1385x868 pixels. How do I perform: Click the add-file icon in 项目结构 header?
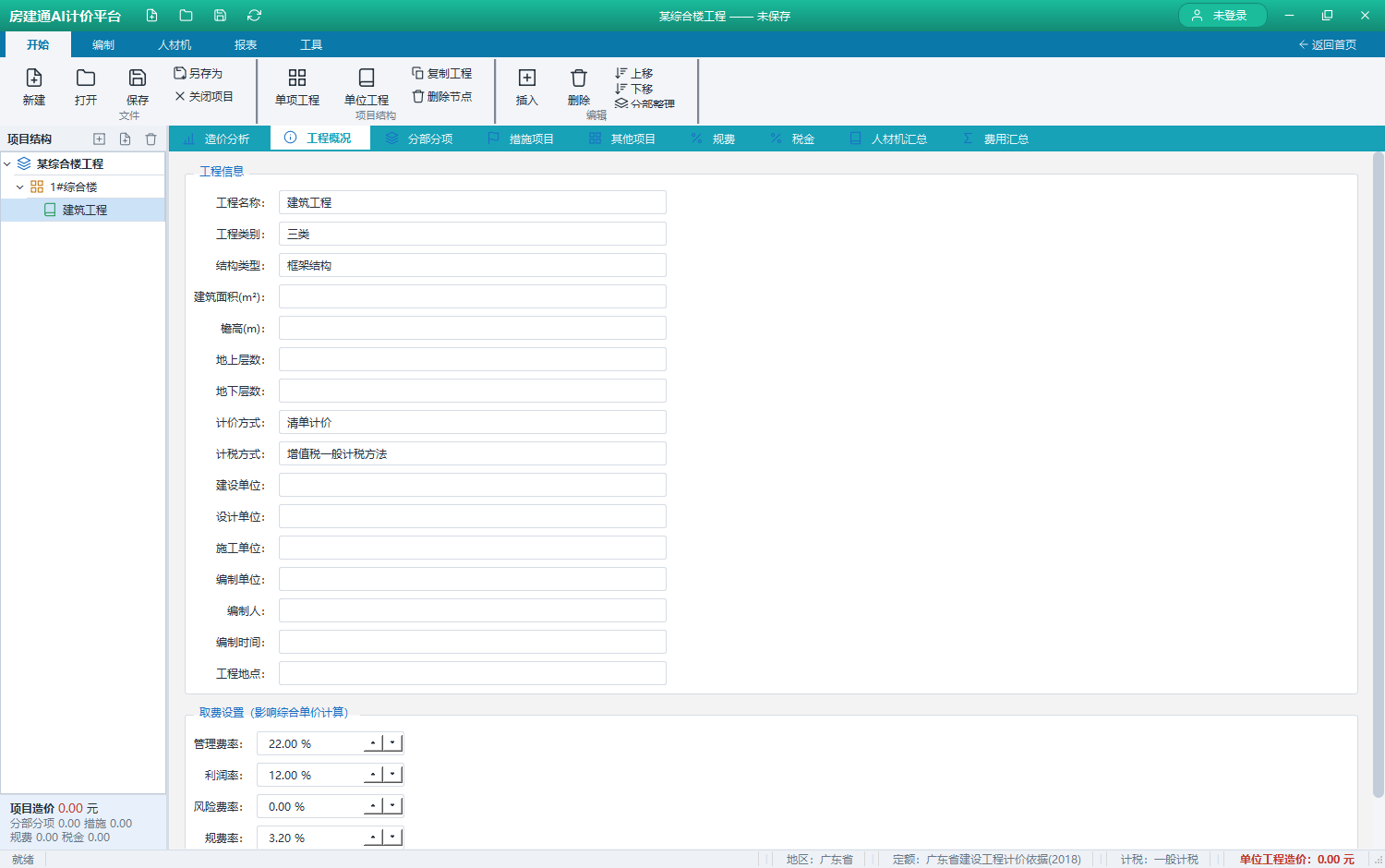pyautogui.click(x=125, y=139)
